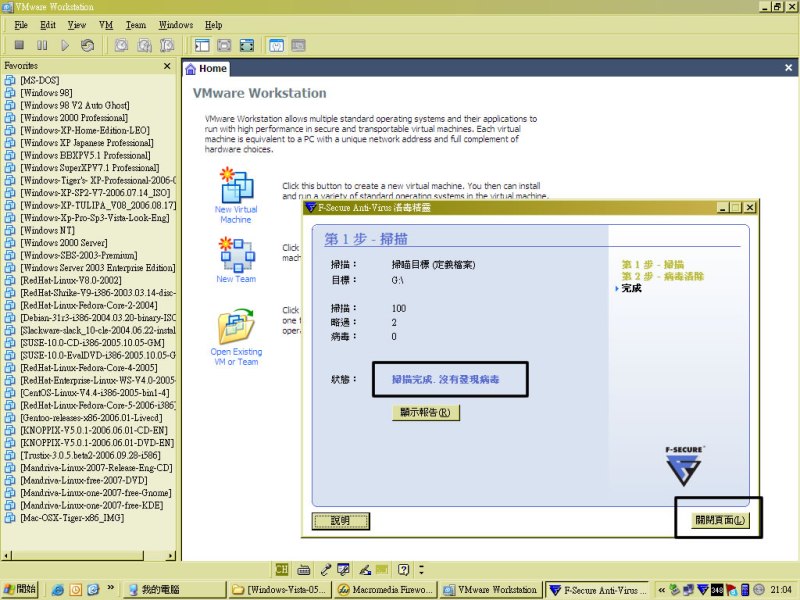Close the Favorites panel with its X
Viewport: 800px width, 600px height.
tap(167, 66)
